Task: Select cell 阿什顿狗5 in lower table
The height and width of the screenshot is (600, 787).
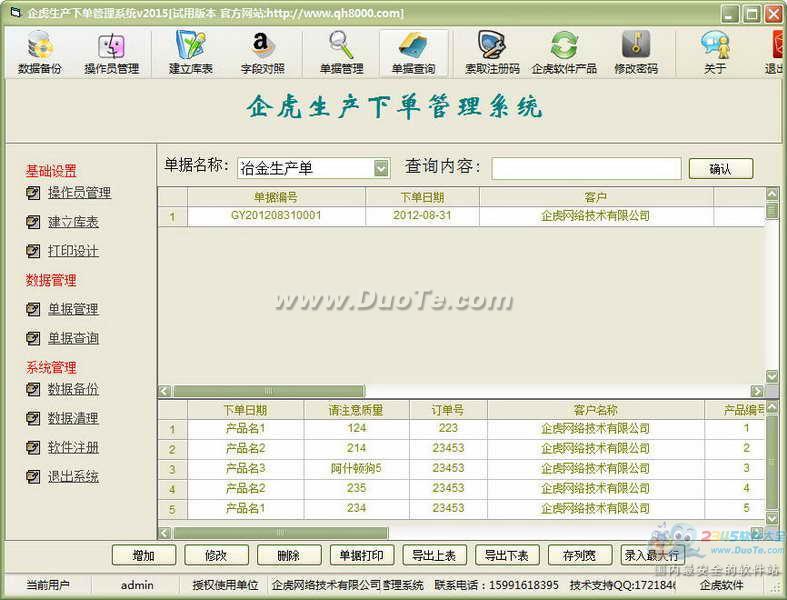Action: click(356, 468)
